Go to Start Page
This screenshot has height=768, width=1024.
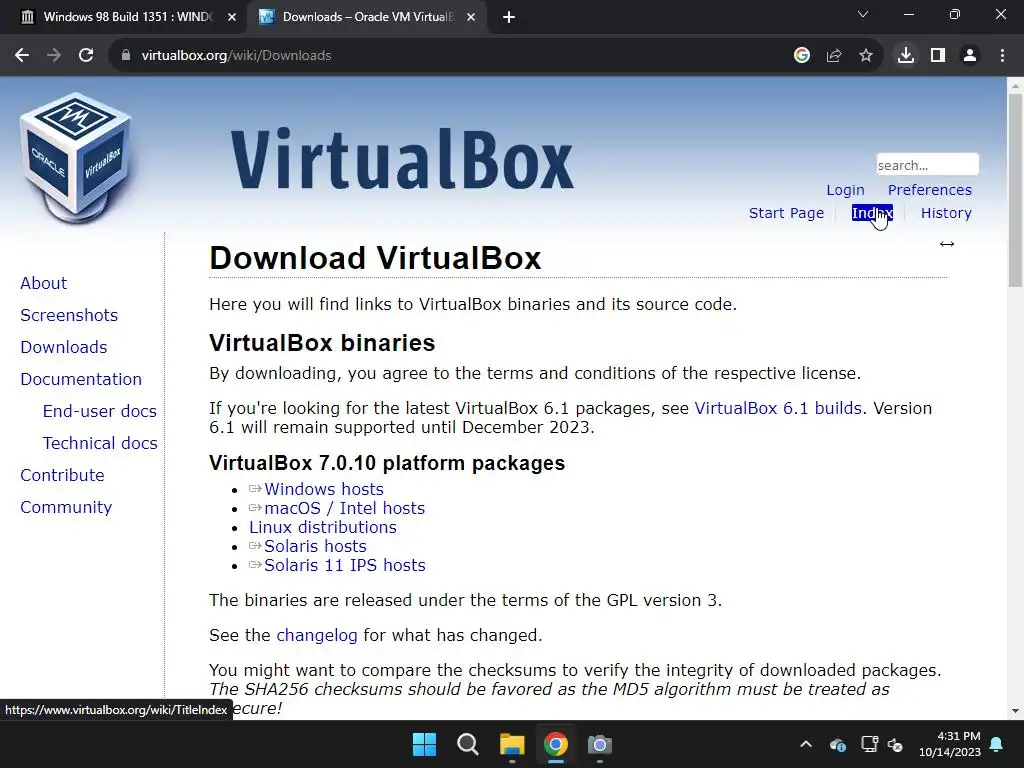[786, 213]
